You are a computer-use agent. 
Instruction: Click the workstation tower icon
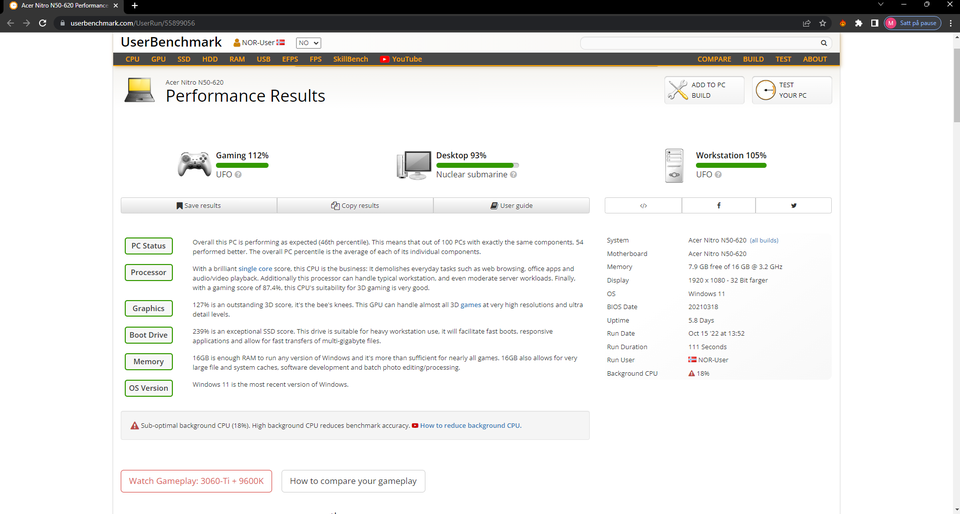pyautogui.click(x=674, y=165)
